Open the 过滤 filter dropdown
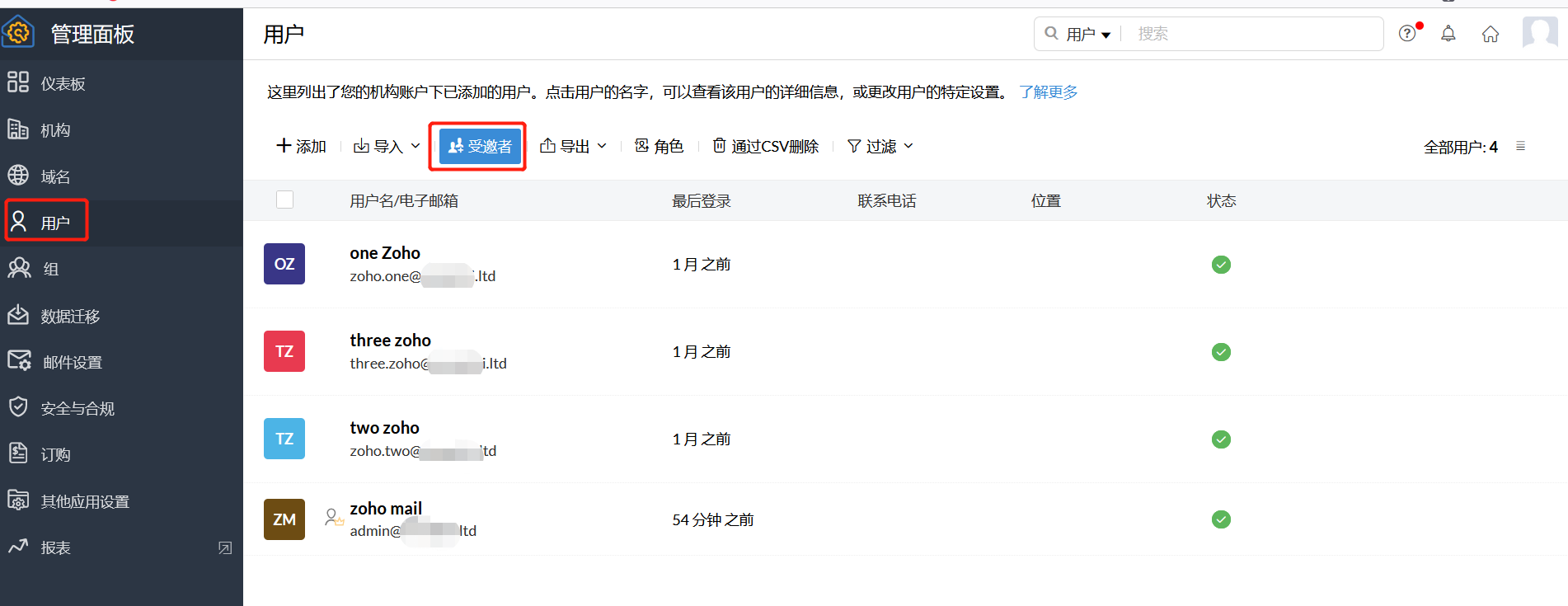 (x=880, y=146)
